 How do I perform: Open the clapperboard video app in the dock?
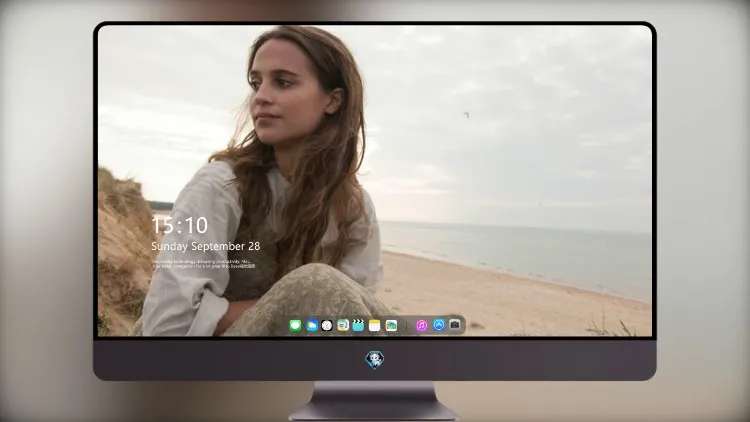pos(358,326)
